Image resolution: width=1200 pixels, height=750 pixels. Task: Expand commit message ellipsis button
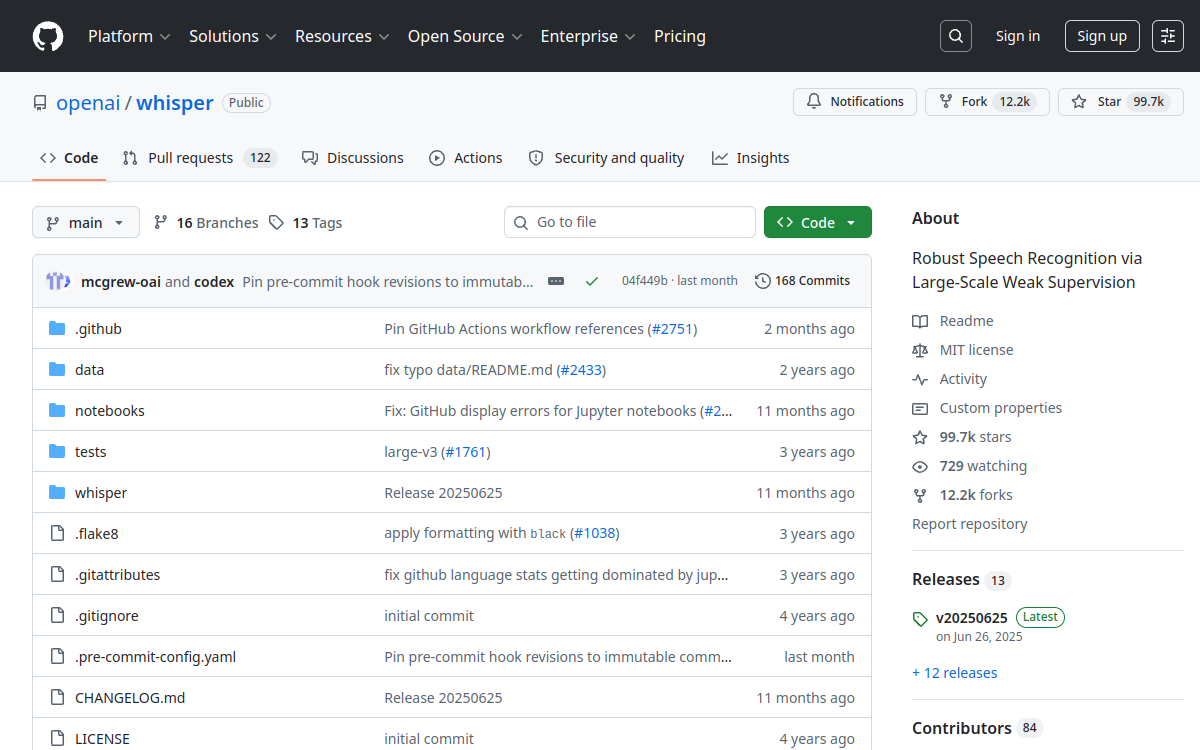(x=556, y=281)
